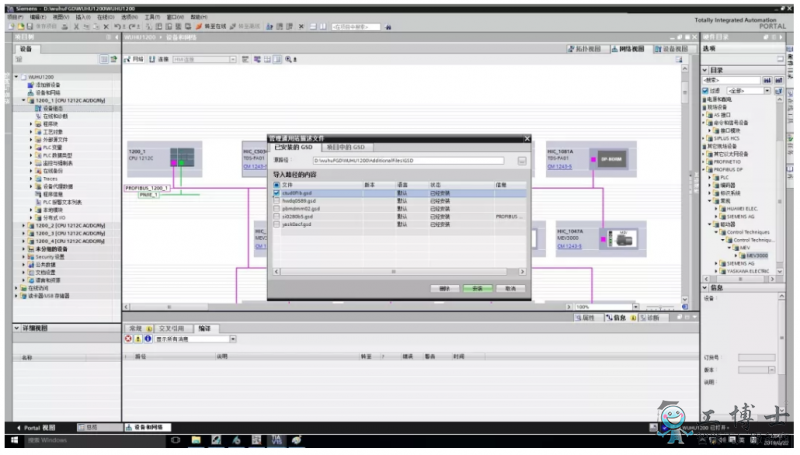Image resolution: width=800 pixels, height=455 pixels.
Task: Click the Cancel button in GSD dialog
Action: click(x=511, y=289)
